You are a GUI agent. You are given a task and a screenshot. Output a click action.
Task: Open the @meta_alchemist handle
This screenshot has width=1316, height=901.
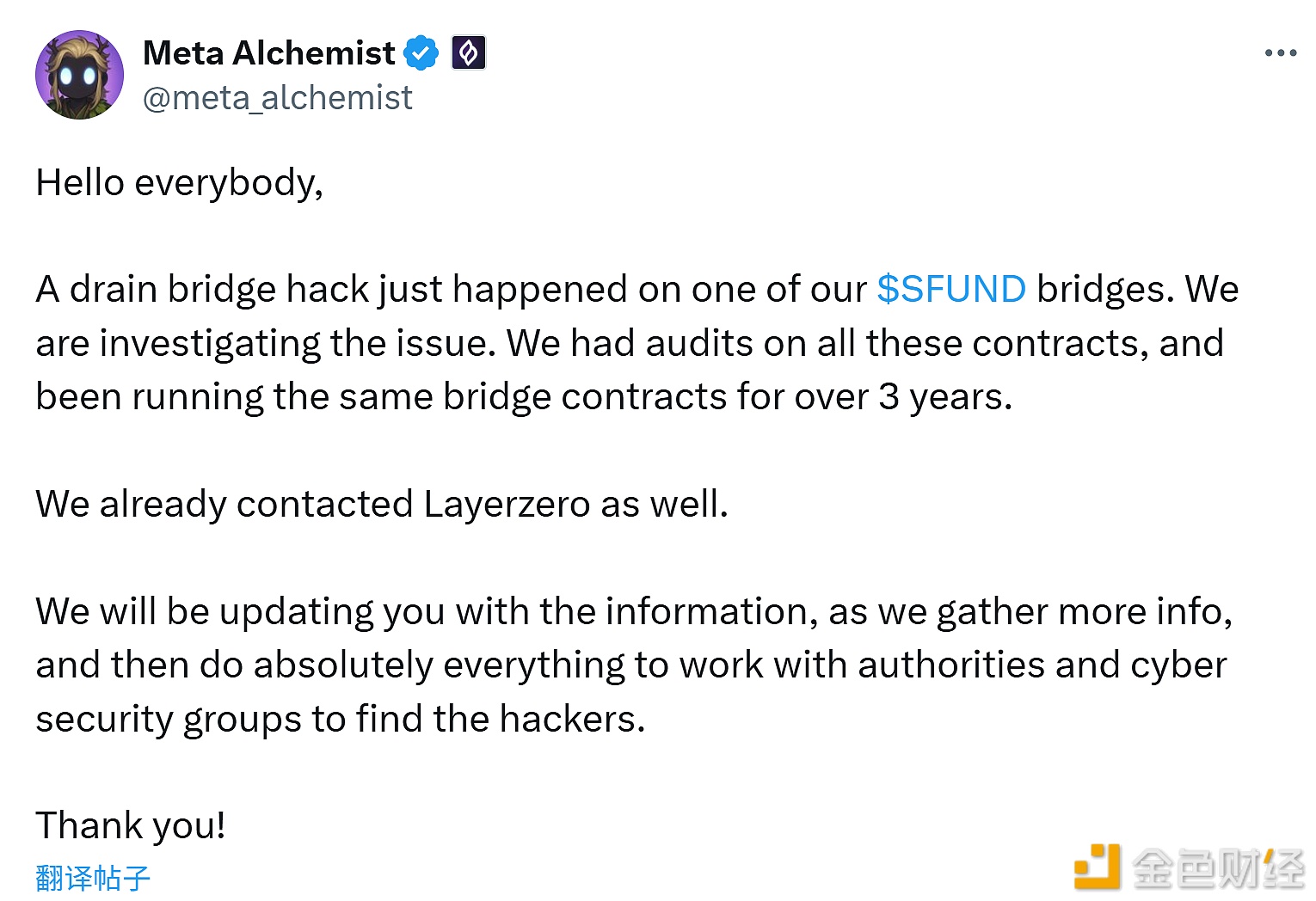click(277, 98)
